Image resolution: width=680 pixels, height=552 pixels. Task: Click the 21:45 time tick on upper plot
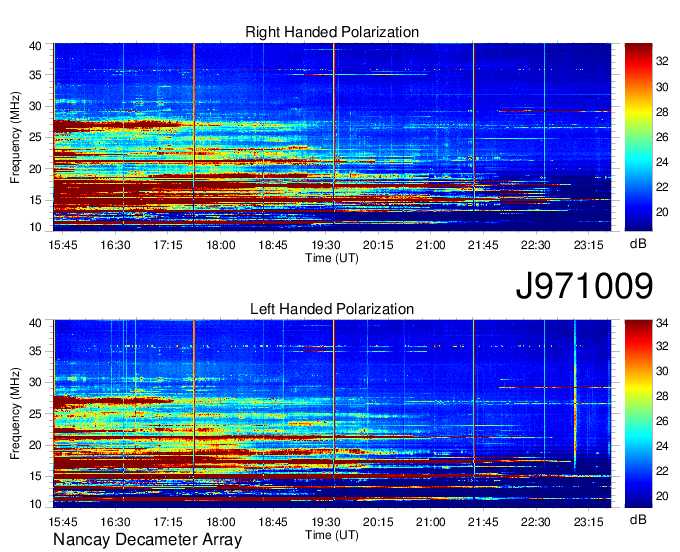point(483,245)
